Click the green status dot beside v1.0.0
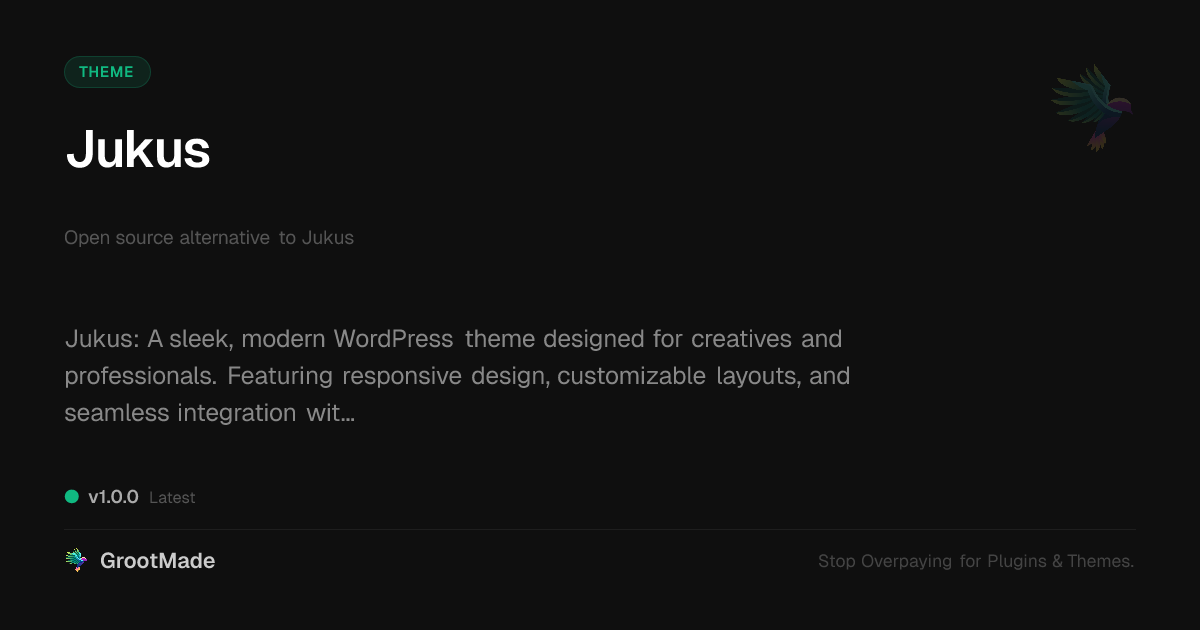The width and height of the screenshot is (1200, 630). pyautogui.click(x=72, y=497)
